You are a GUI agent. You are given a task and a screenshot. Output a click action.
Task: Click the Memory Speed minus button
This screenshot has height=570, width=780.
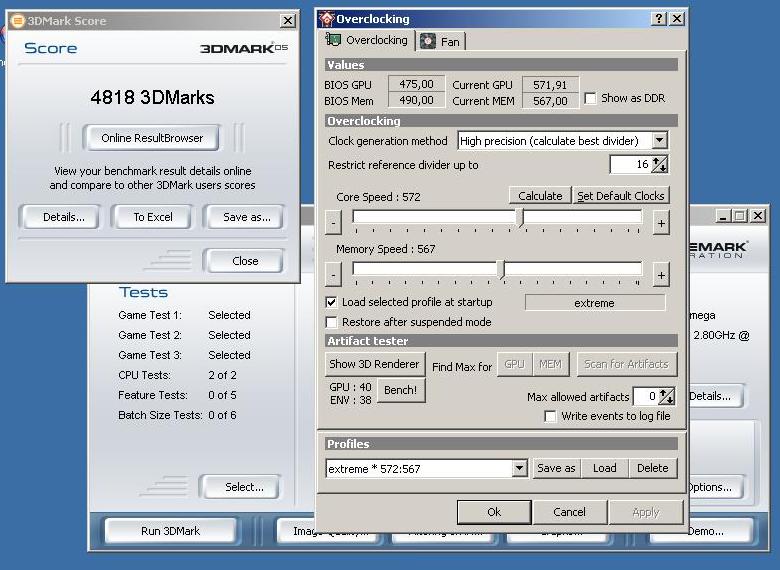click(334, 274)
